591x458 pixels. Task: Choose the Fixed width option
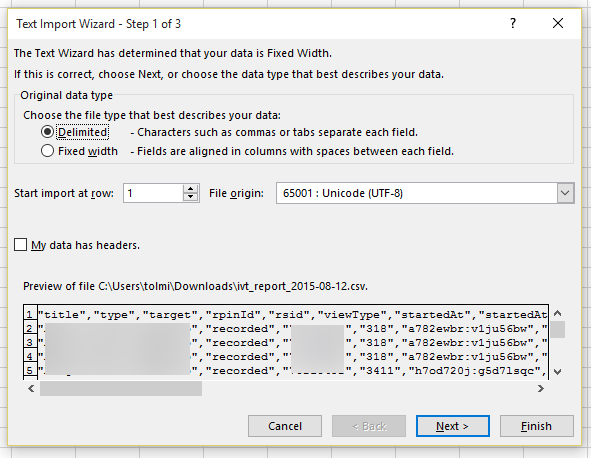tap(47, 151)
